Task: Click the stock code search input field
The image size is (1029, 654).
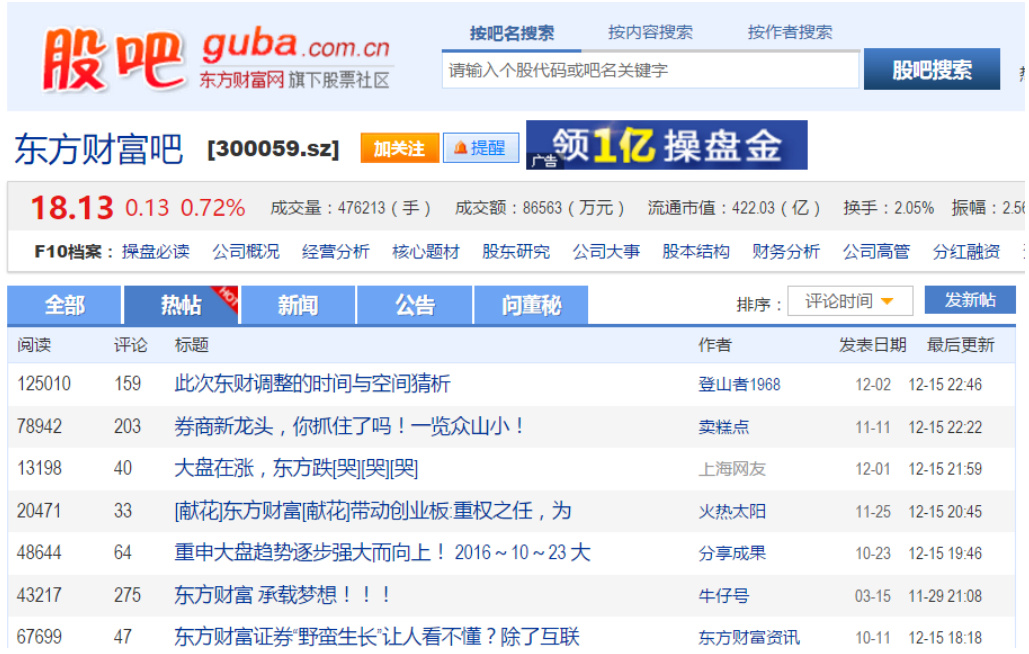Action: 650,70
